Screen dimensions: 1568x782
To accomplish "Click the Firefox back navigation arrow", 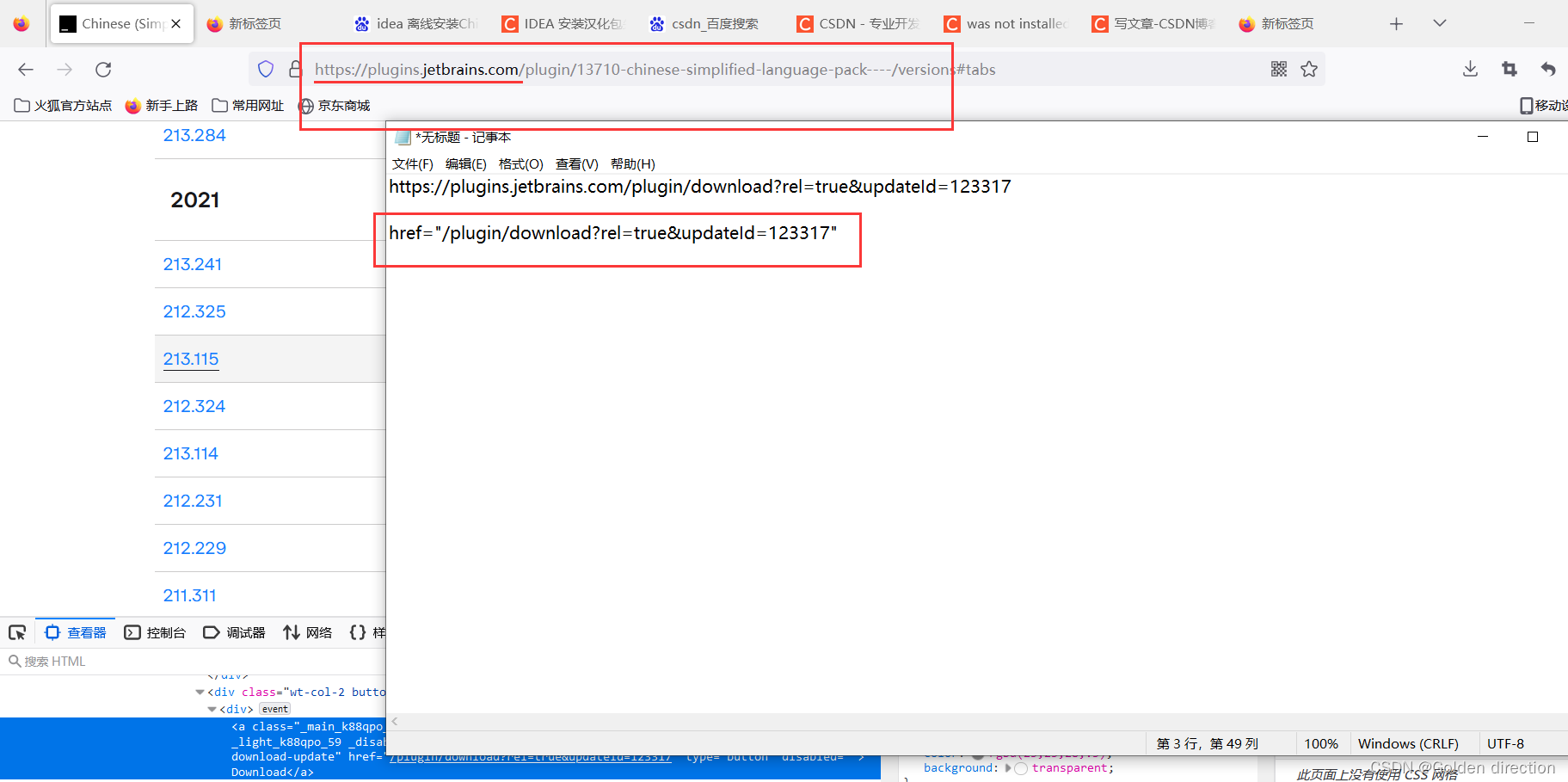I will click(x=25, y=69).
